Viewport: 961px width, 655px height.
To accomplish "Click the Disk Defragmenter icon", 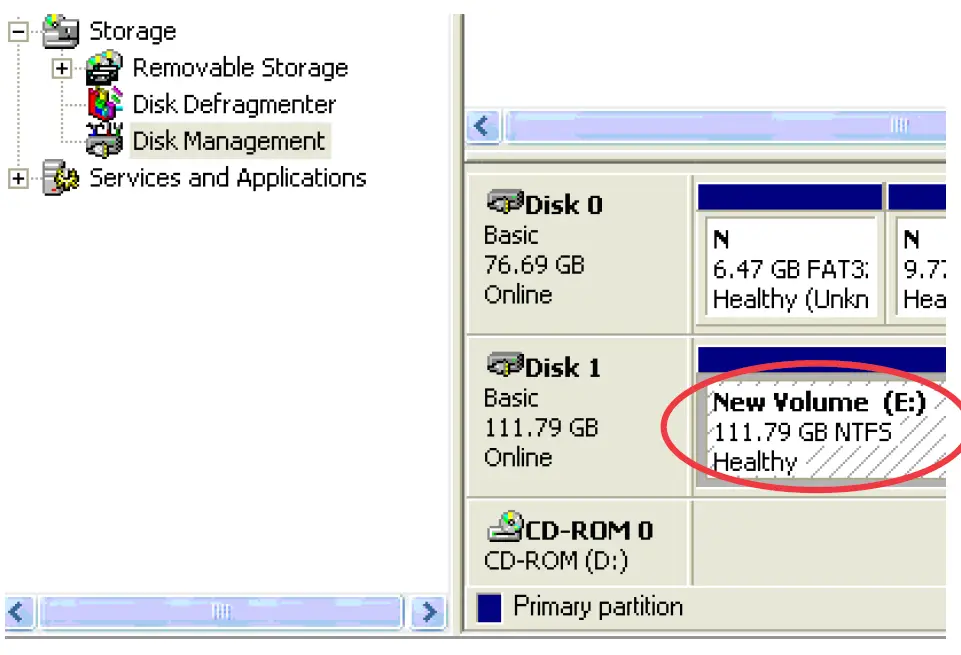I will point(104,104).
